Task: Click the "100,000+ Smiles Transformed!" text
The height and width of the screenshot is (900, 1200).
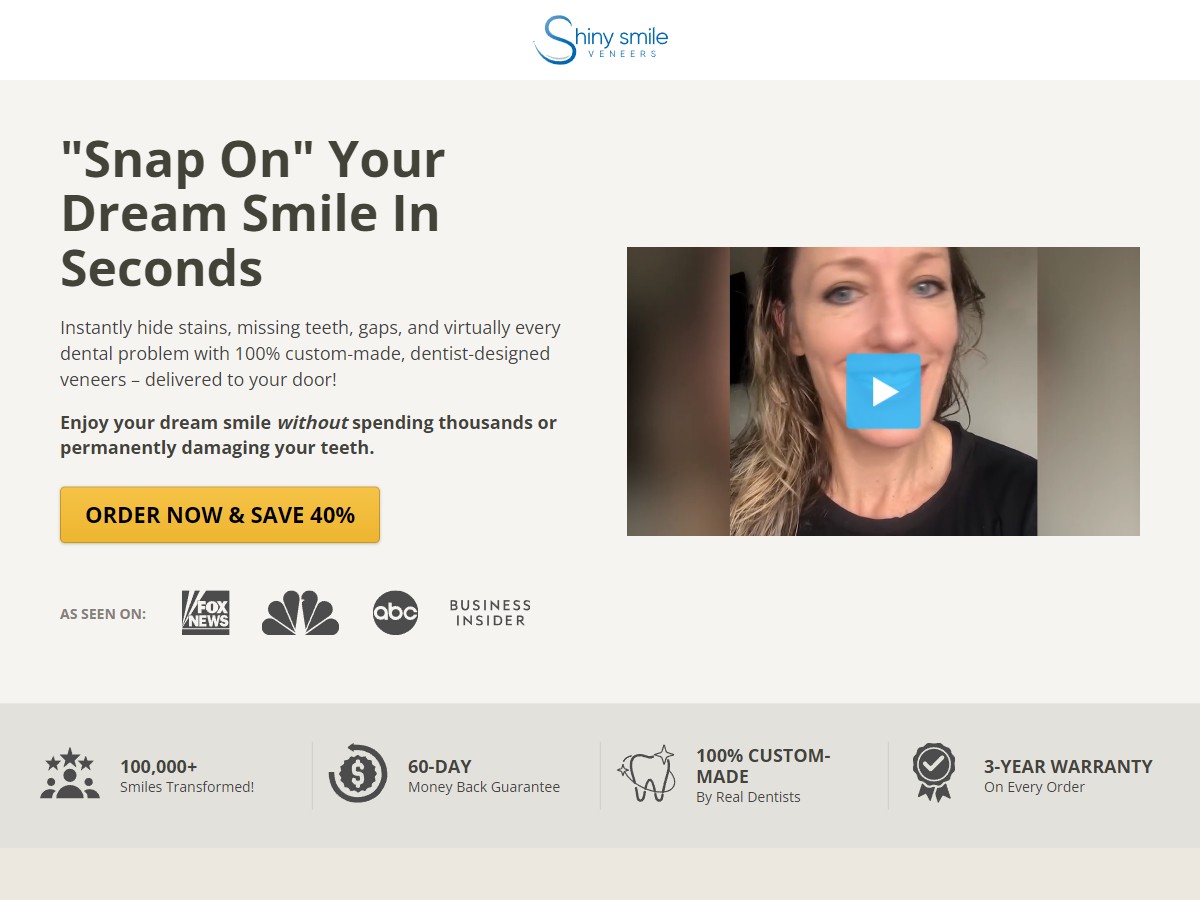Action: [x=187, y=776]
